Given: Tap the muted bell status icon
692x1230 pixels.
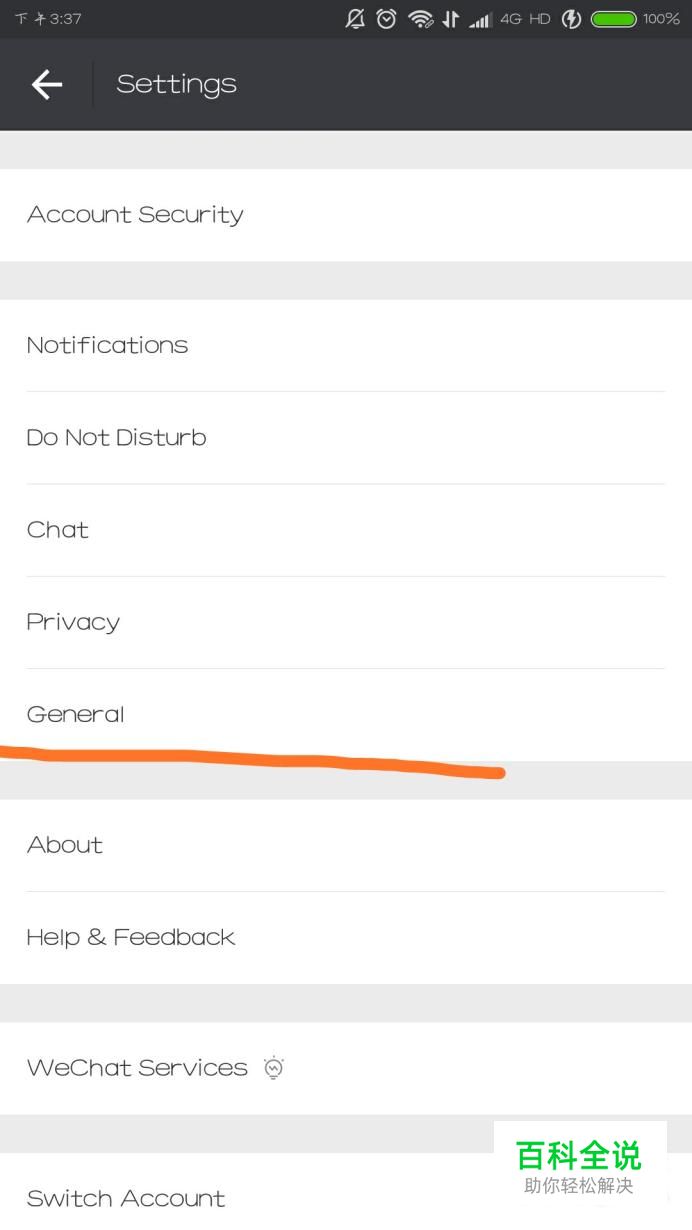Looking at the screenshot, I should pyautogui.click(x=355, y=19).
